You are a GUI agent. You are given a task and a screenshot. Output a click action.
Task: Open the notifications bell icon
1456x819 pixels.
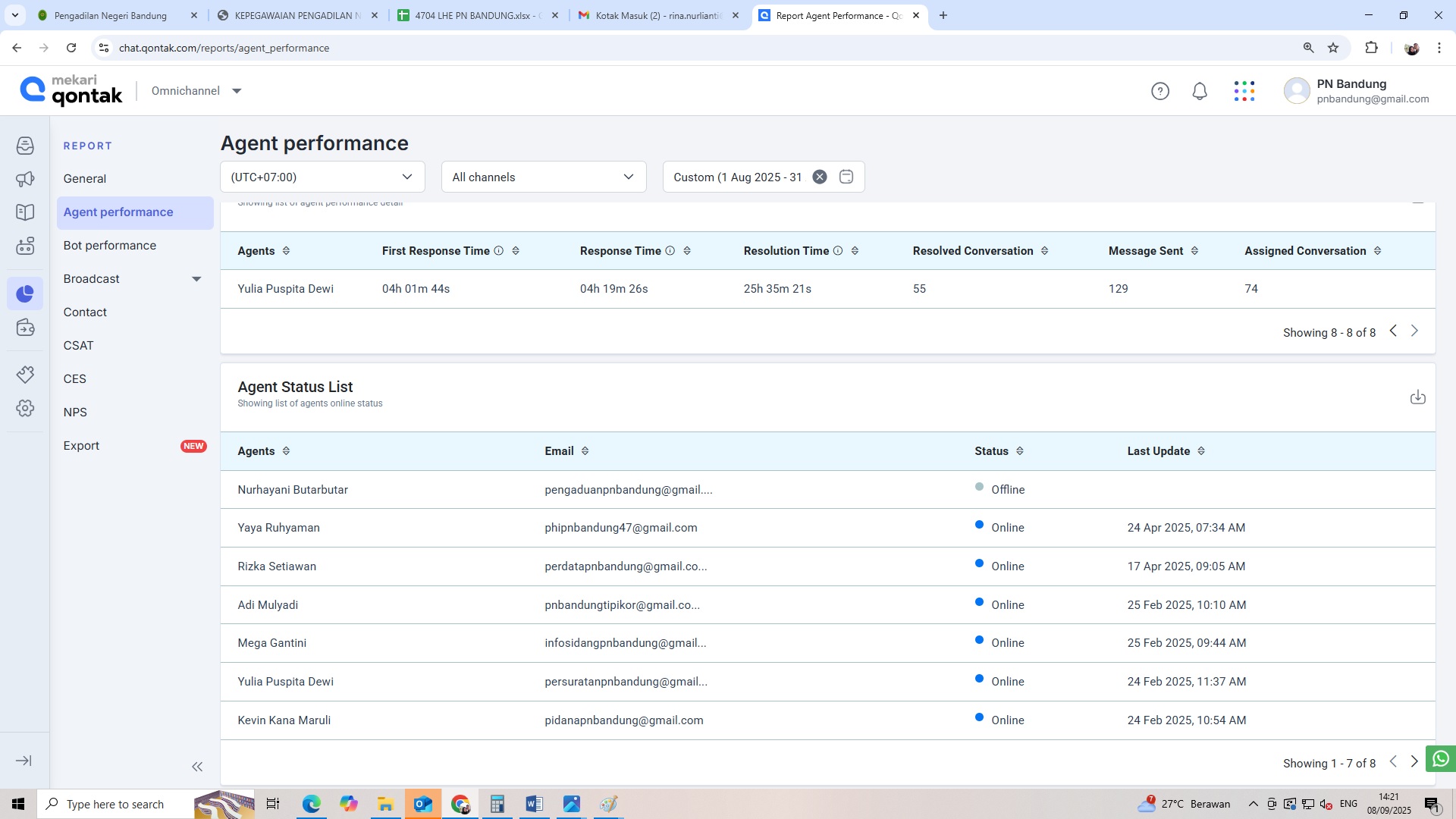(x=1200, y=92)
